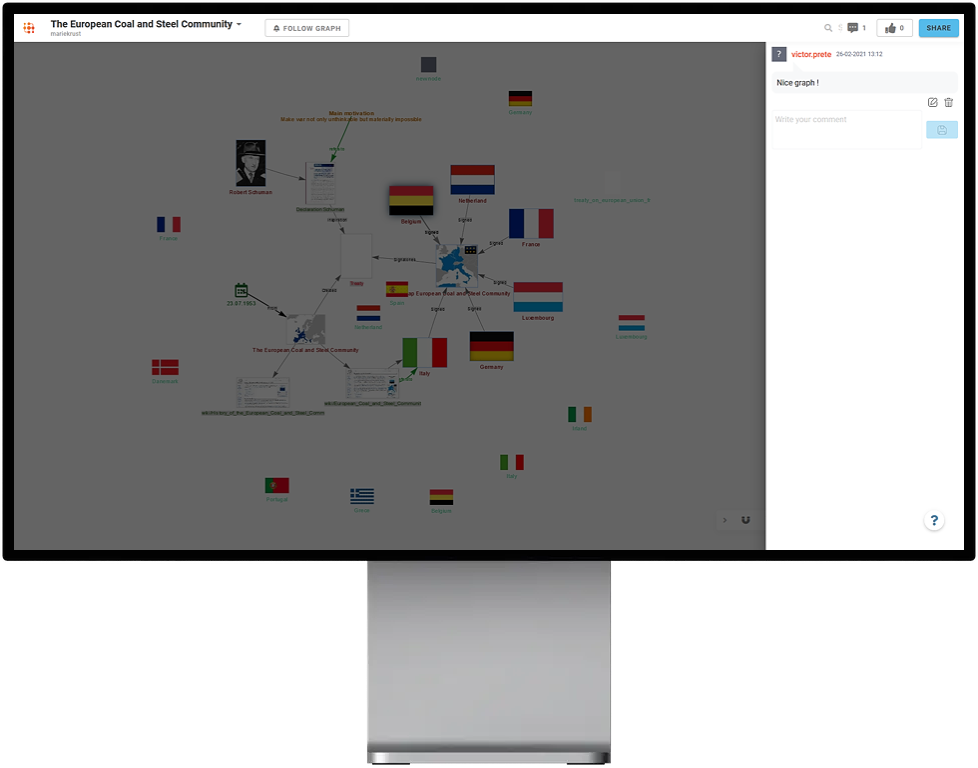Edit the 'Nice graph !' comment

pos(932,102)
